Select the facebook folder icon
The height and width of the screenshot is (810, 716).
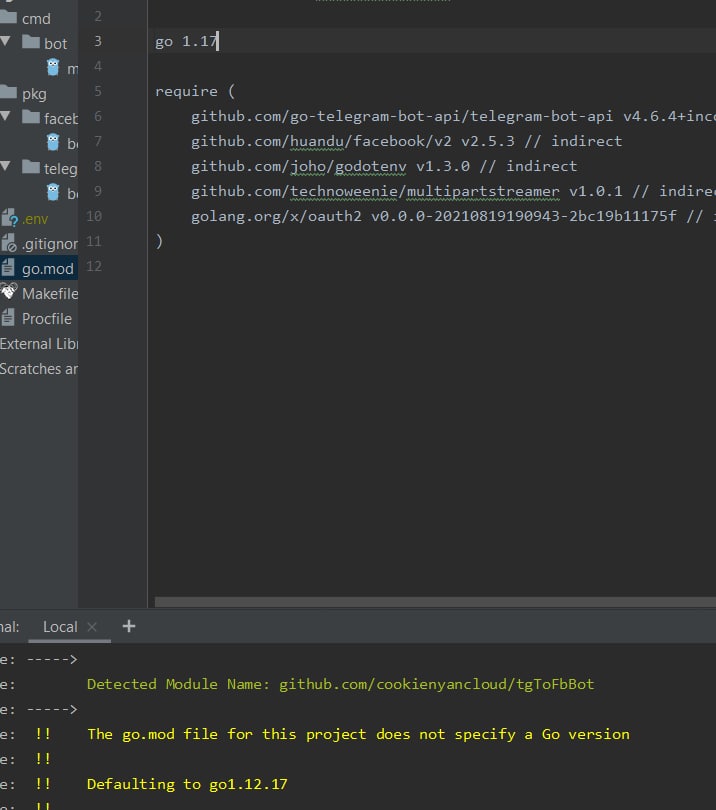pos(31,117)
